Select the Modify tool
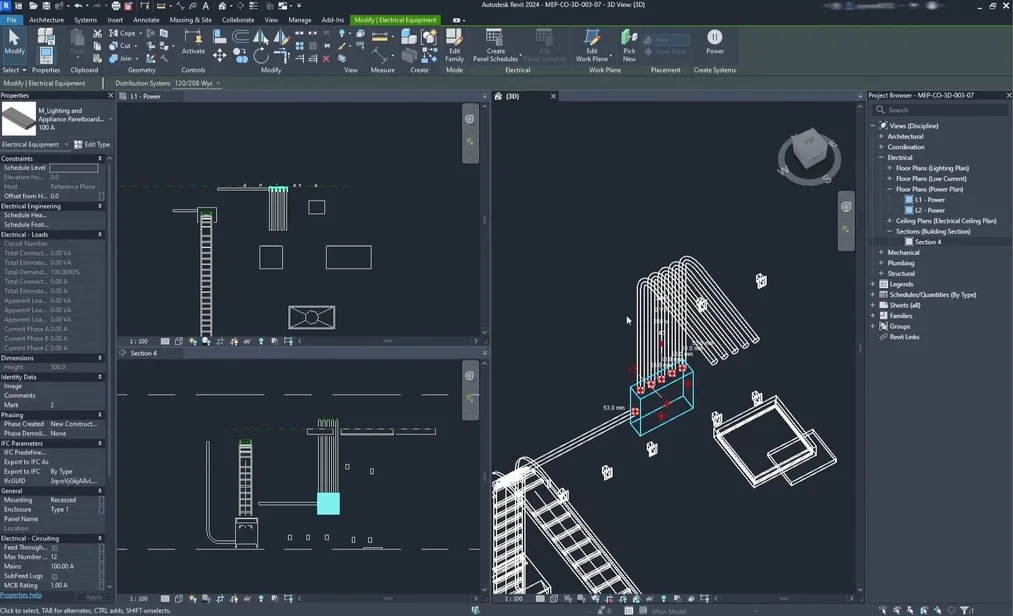 tap(13, 45)
